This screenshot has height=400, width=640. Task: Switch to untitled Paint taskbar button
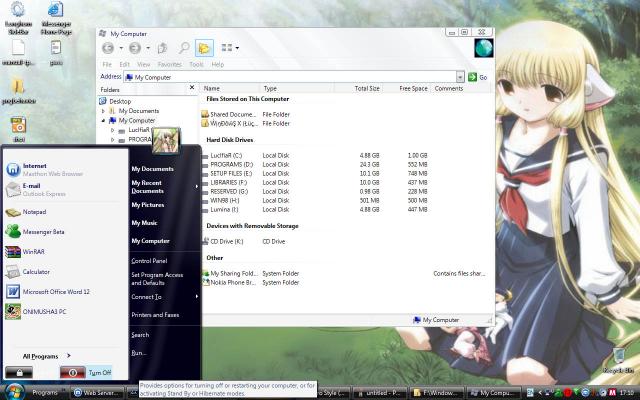point(380,393)
